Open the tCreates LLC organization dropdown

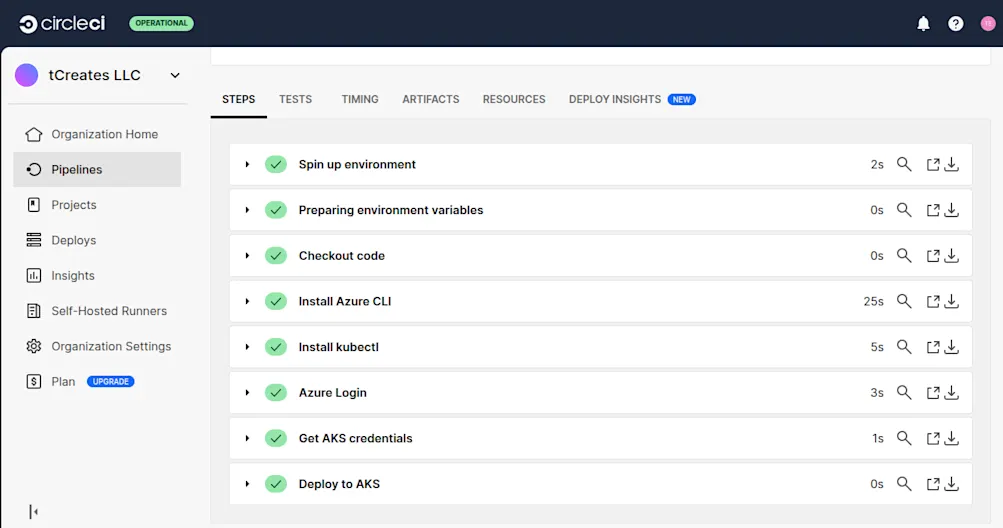[x=175, y=76]
